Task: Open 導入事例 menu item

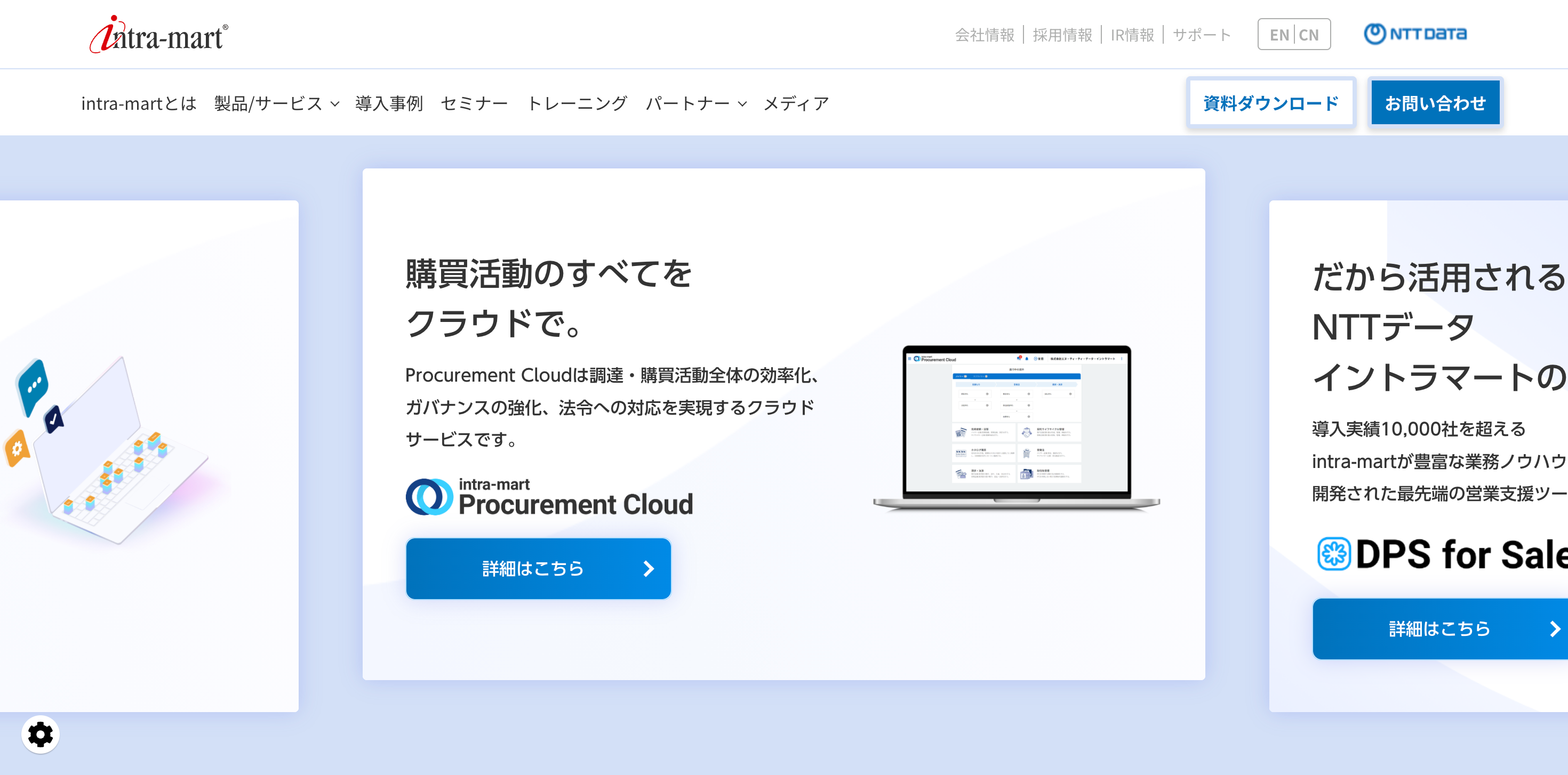Action: click(389, 103)
